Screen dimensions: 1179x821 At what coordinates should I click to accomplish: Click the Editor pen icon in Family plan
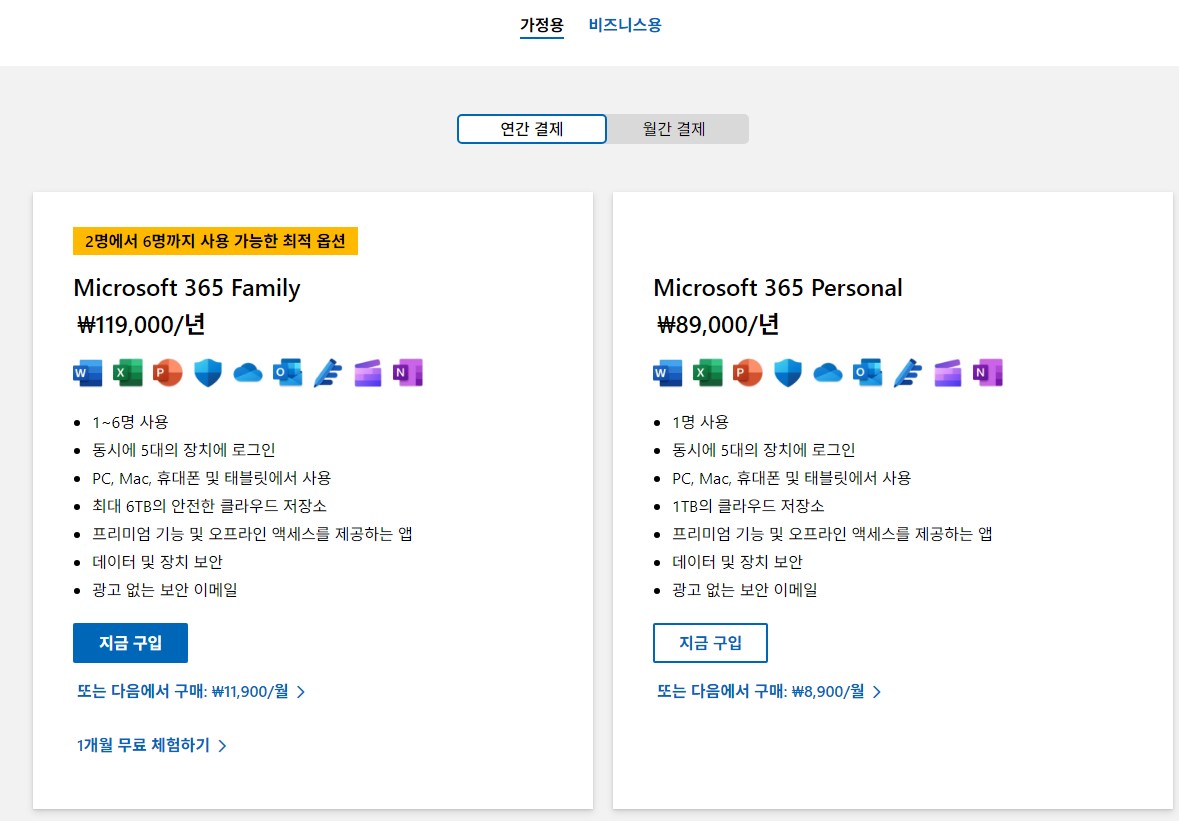(x=328, y=373)
